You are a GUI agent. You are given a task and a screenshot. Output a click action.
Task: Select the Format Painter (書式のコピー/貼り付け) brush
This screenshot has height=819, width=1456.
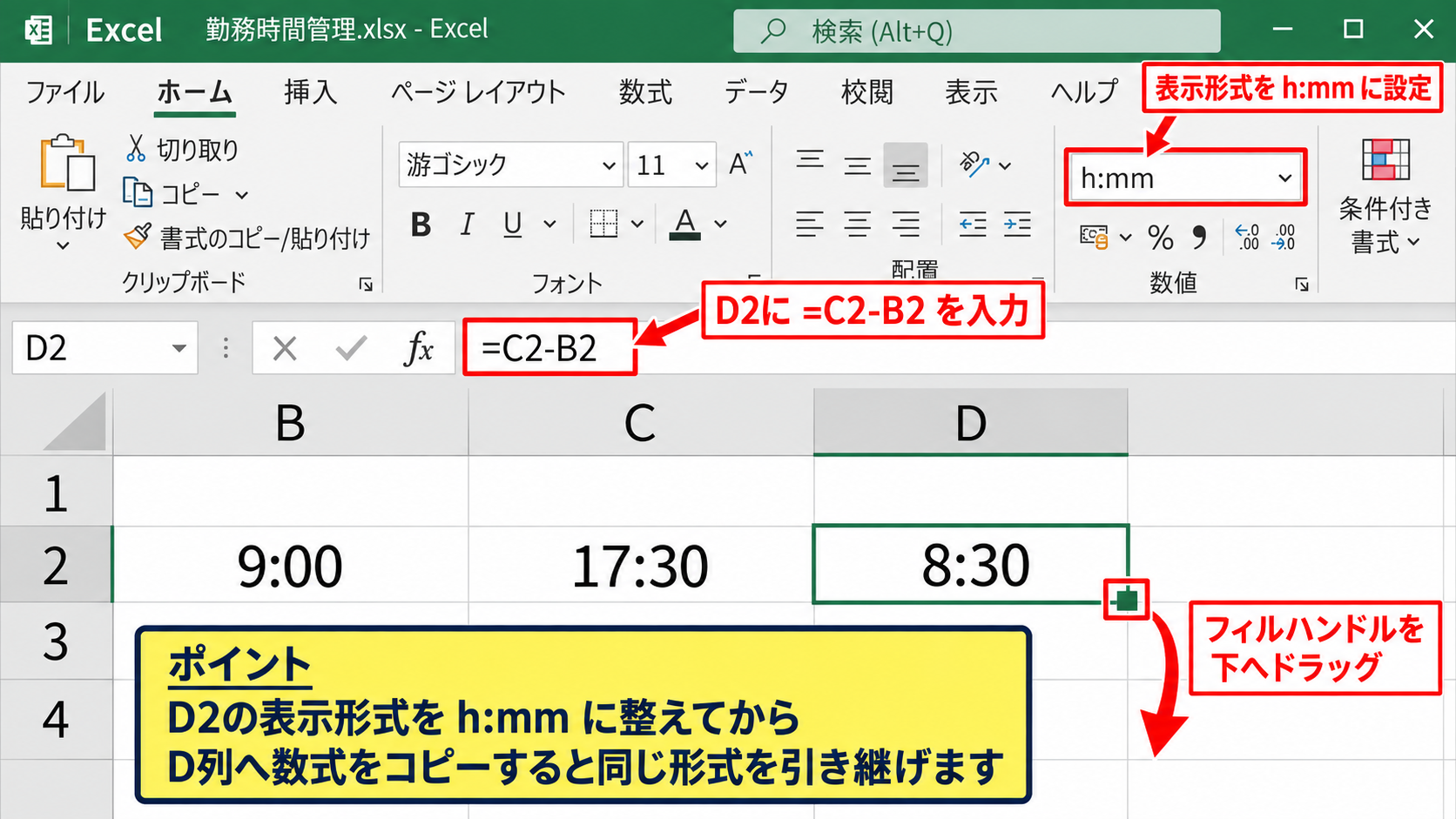pos(138,236)
